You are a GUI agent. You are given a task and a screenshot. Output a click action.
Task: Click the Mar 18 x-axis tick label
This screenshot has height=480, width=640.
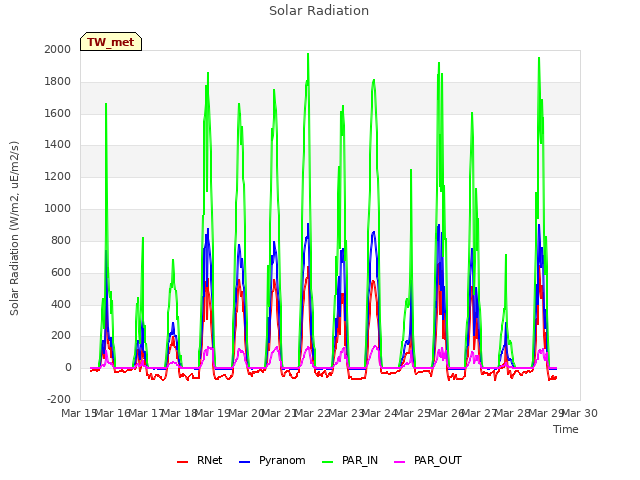click(179, 413)
